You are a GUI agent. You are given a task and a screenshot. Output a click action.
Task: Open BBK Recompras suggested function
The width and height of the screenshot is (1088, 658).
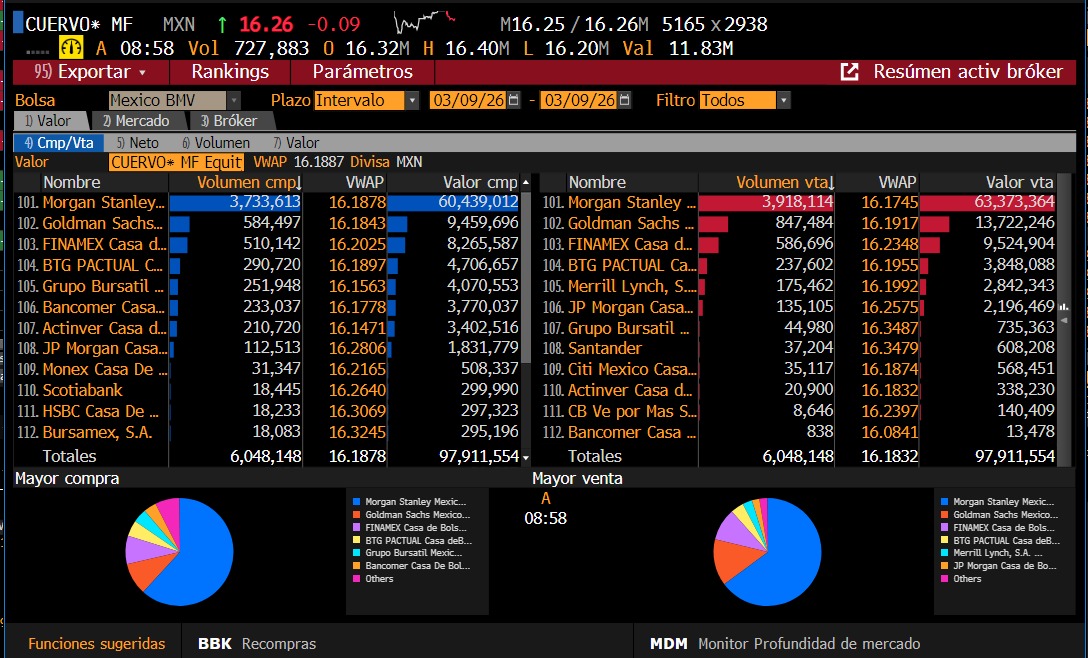[x=257, y=643]
